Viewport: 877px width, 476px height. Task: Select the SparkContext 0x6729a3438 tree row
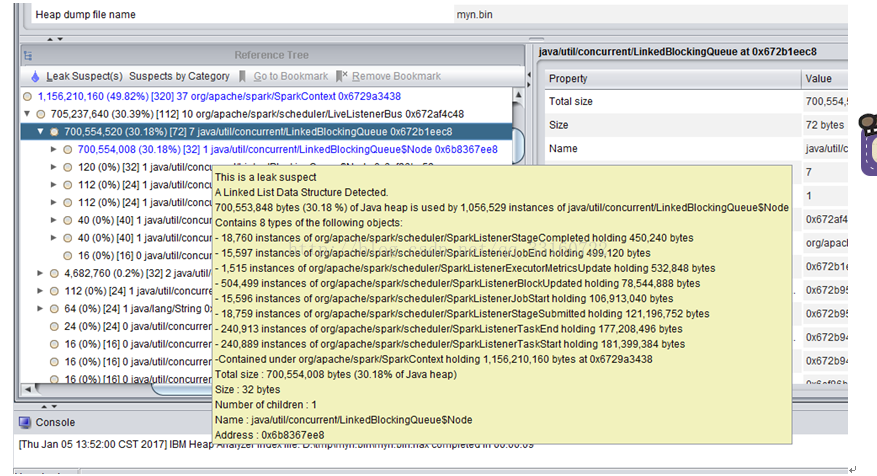click(x=219, y=96)
